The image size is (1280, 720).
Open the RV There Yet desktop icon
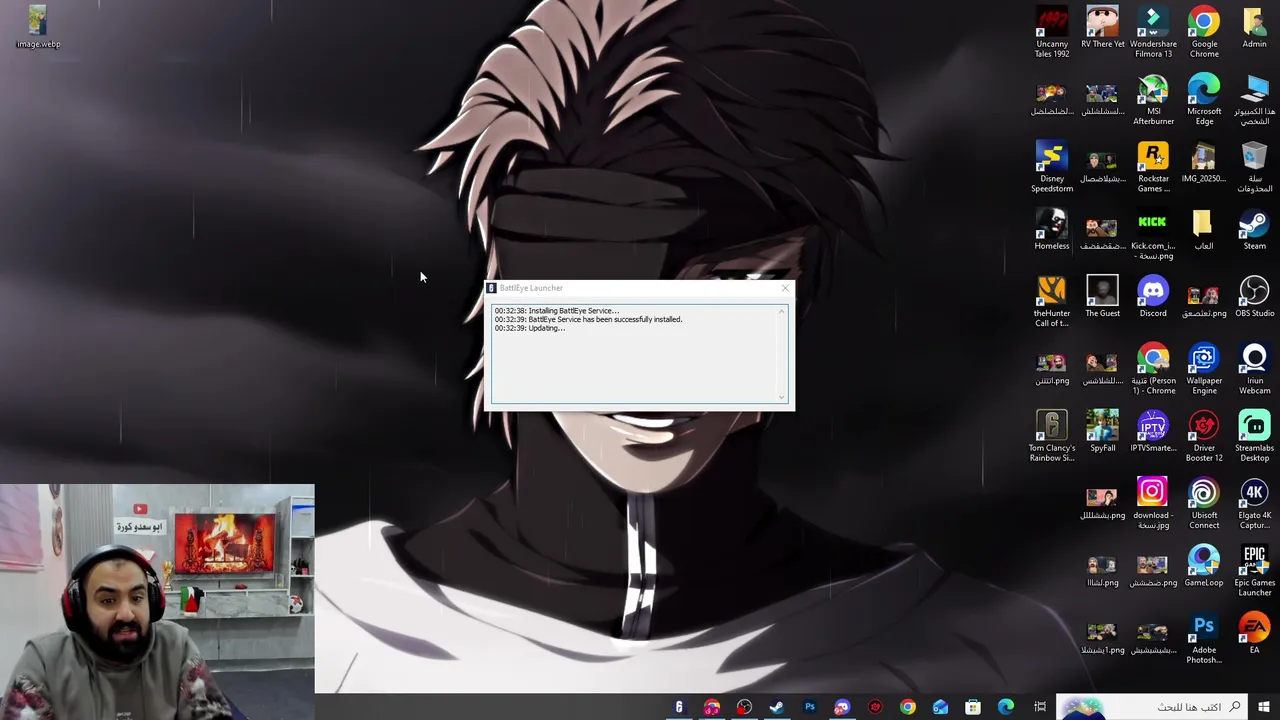click(1102, 27)
